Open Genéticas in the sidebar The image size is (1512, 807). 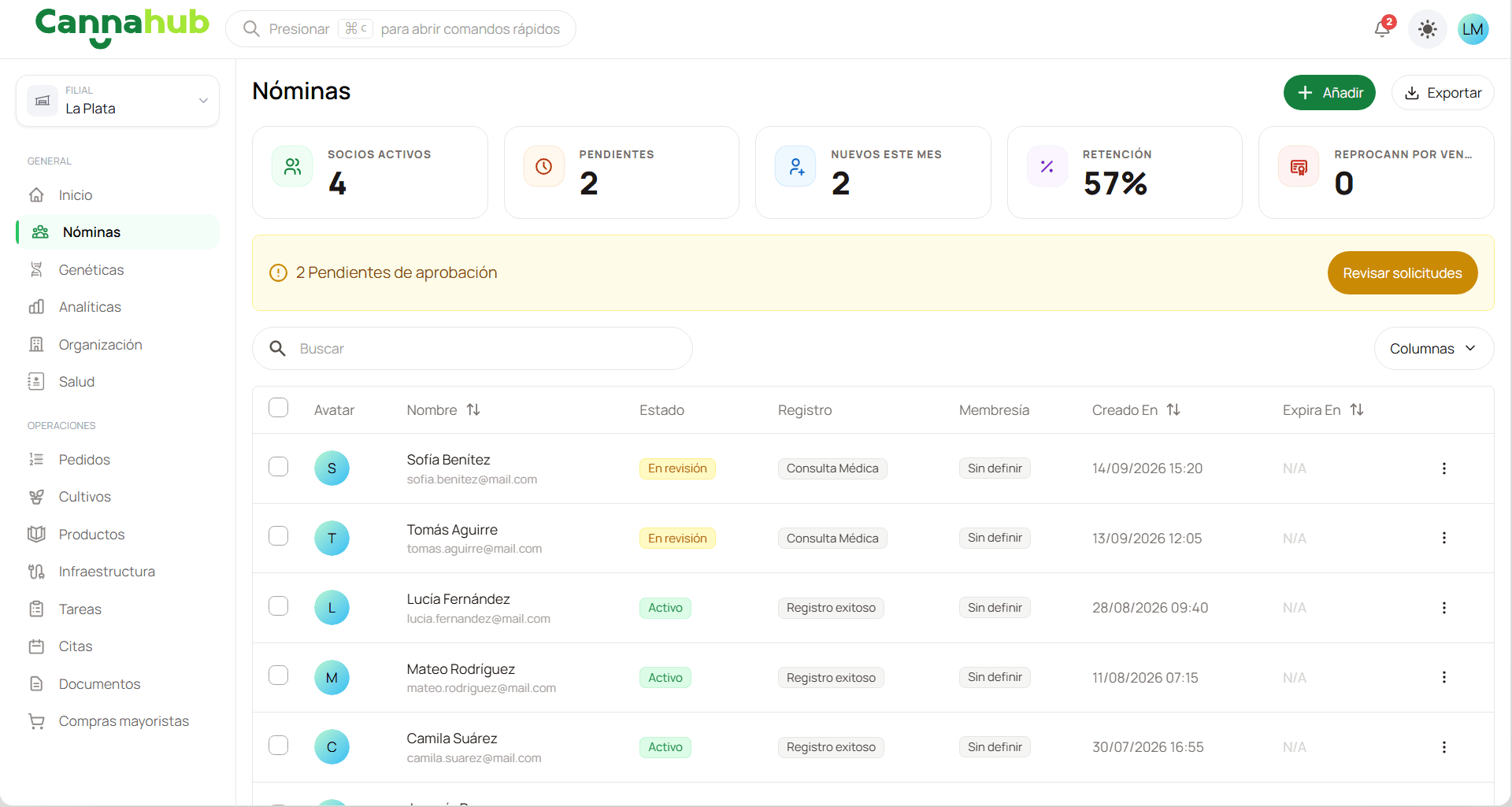pyautogui.click(x=117, y=270)
